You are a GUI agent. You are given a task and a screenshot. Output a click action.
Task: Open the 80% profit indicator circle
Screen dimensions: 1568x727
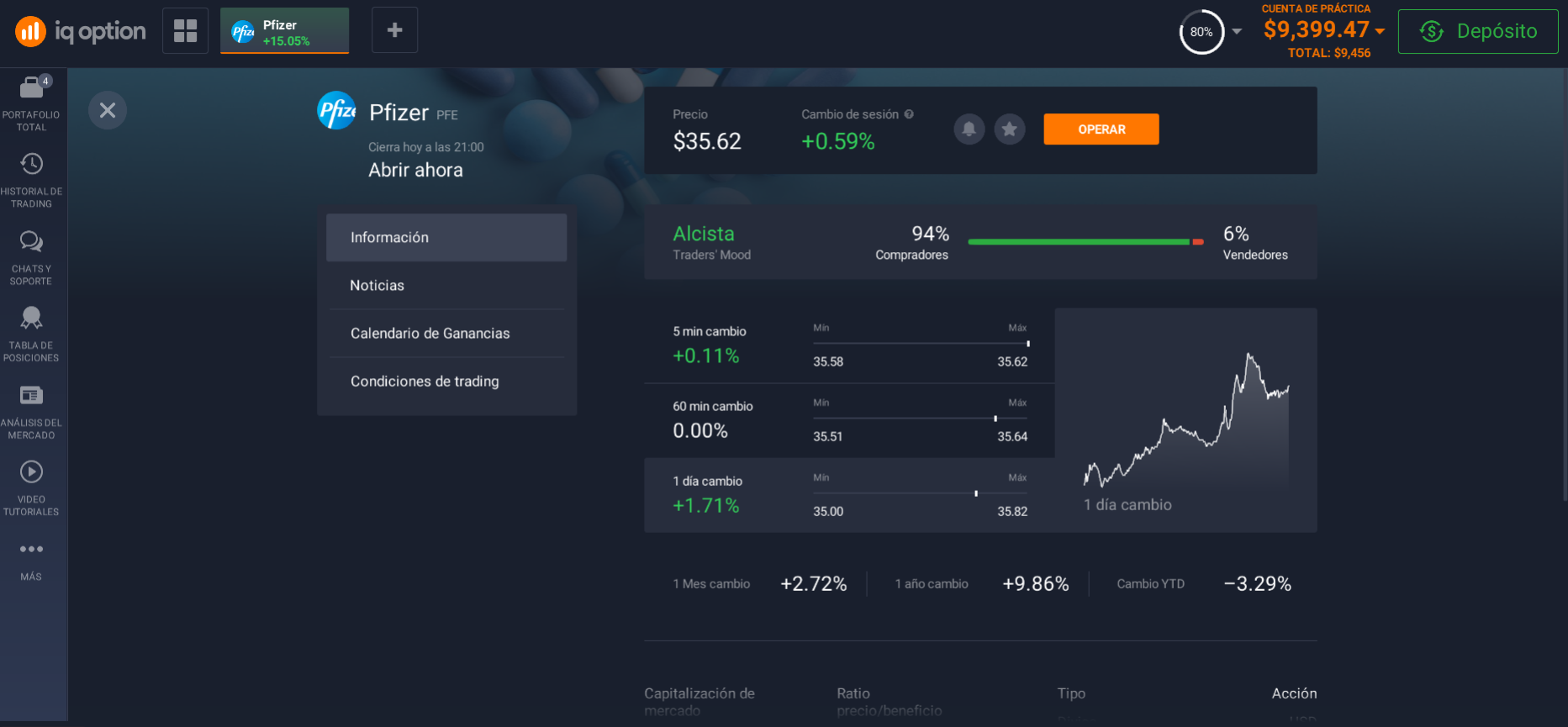click(1201, 32)
